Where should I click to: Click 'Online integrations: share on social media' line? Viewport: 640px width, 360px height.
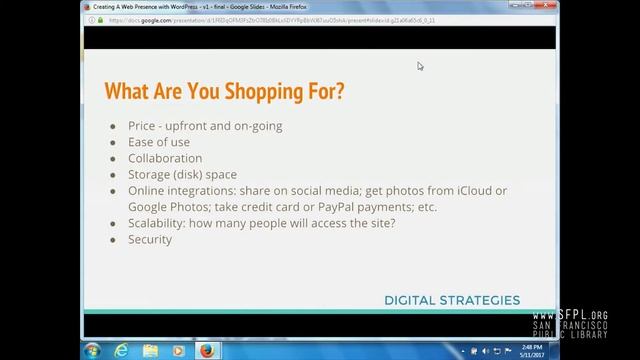tap(318, 191)
